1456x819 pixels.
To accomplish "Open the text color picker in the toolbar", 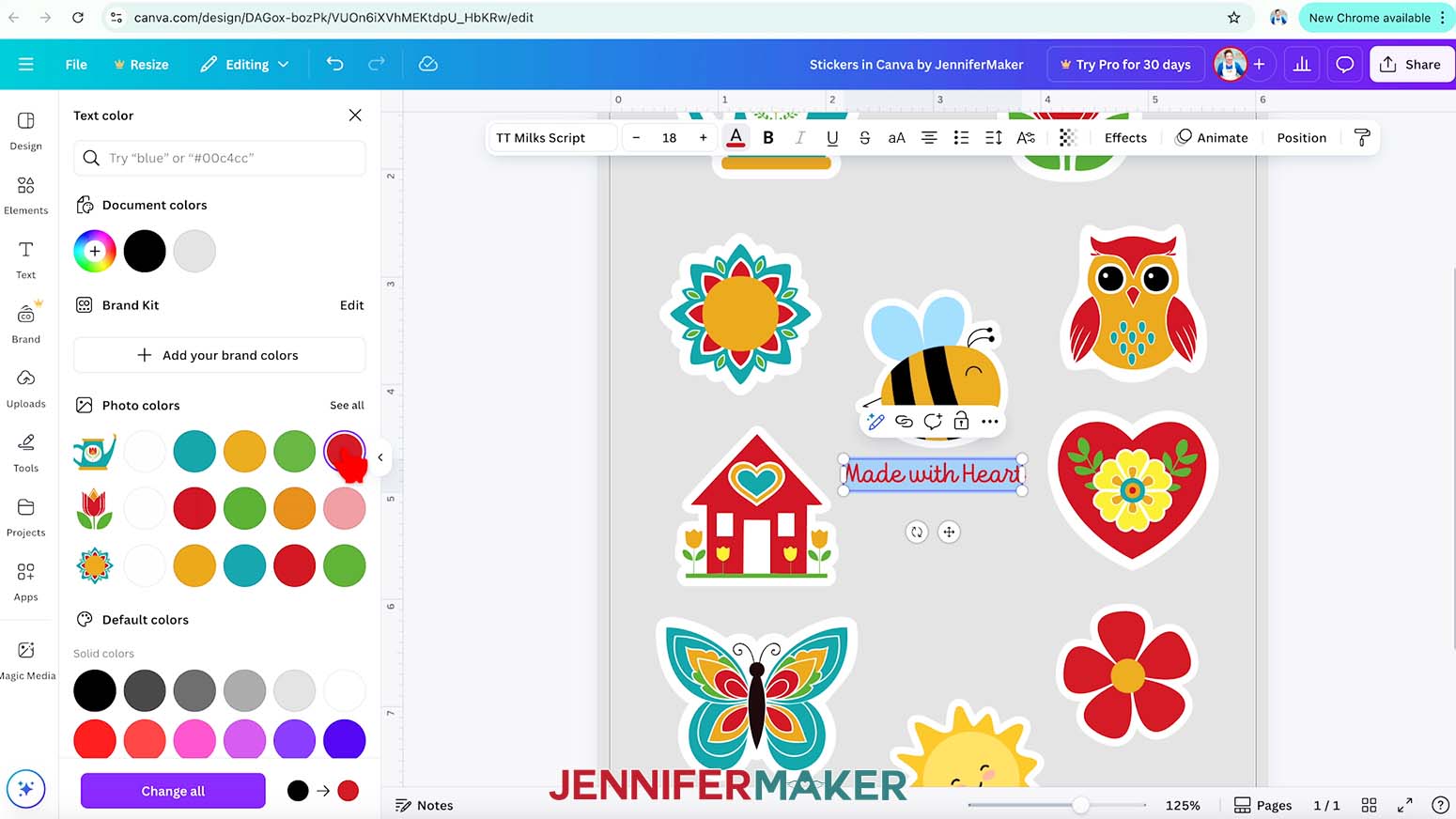I will [736, 137].
